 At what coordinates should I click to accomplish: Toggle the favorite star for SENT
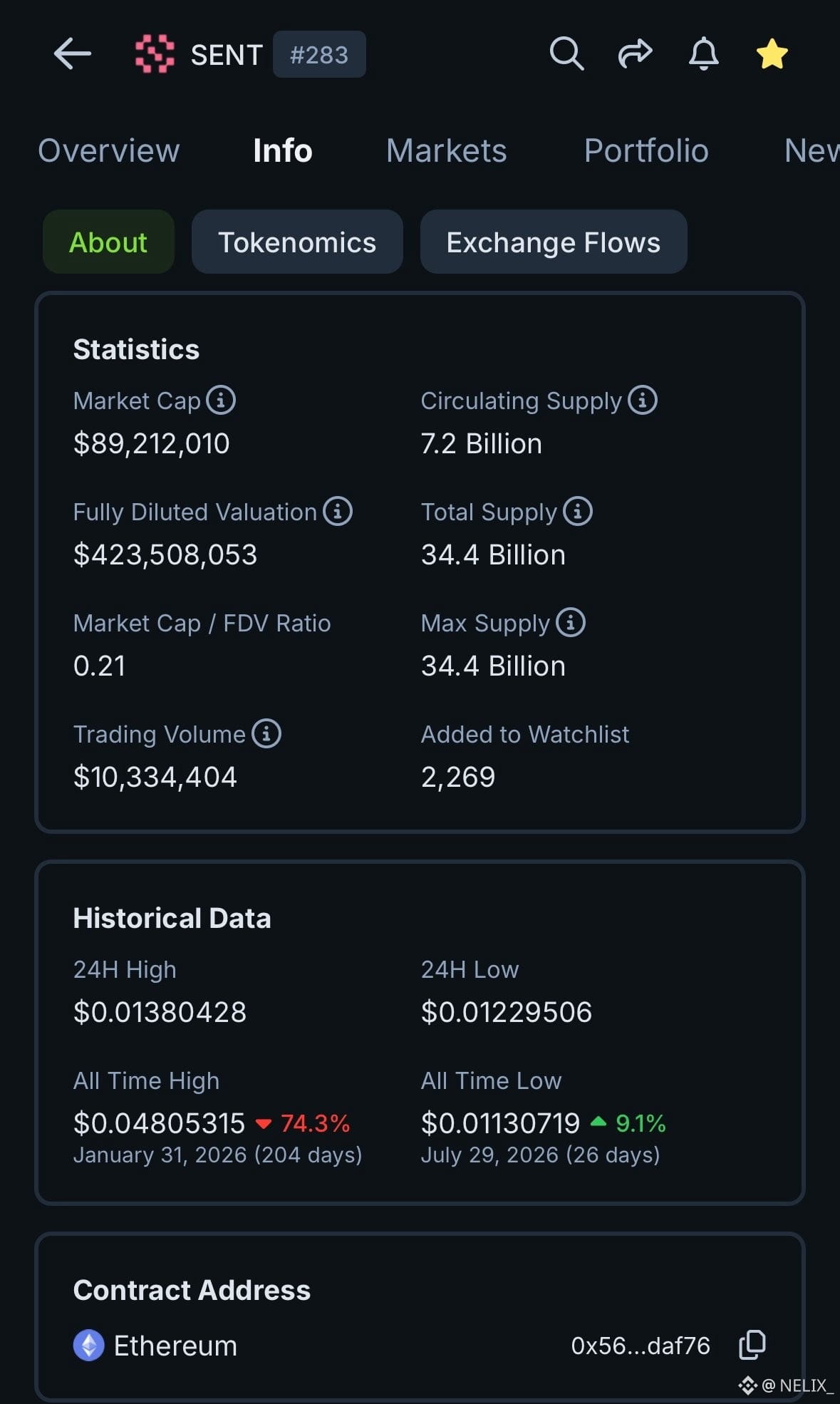(772, 54)
